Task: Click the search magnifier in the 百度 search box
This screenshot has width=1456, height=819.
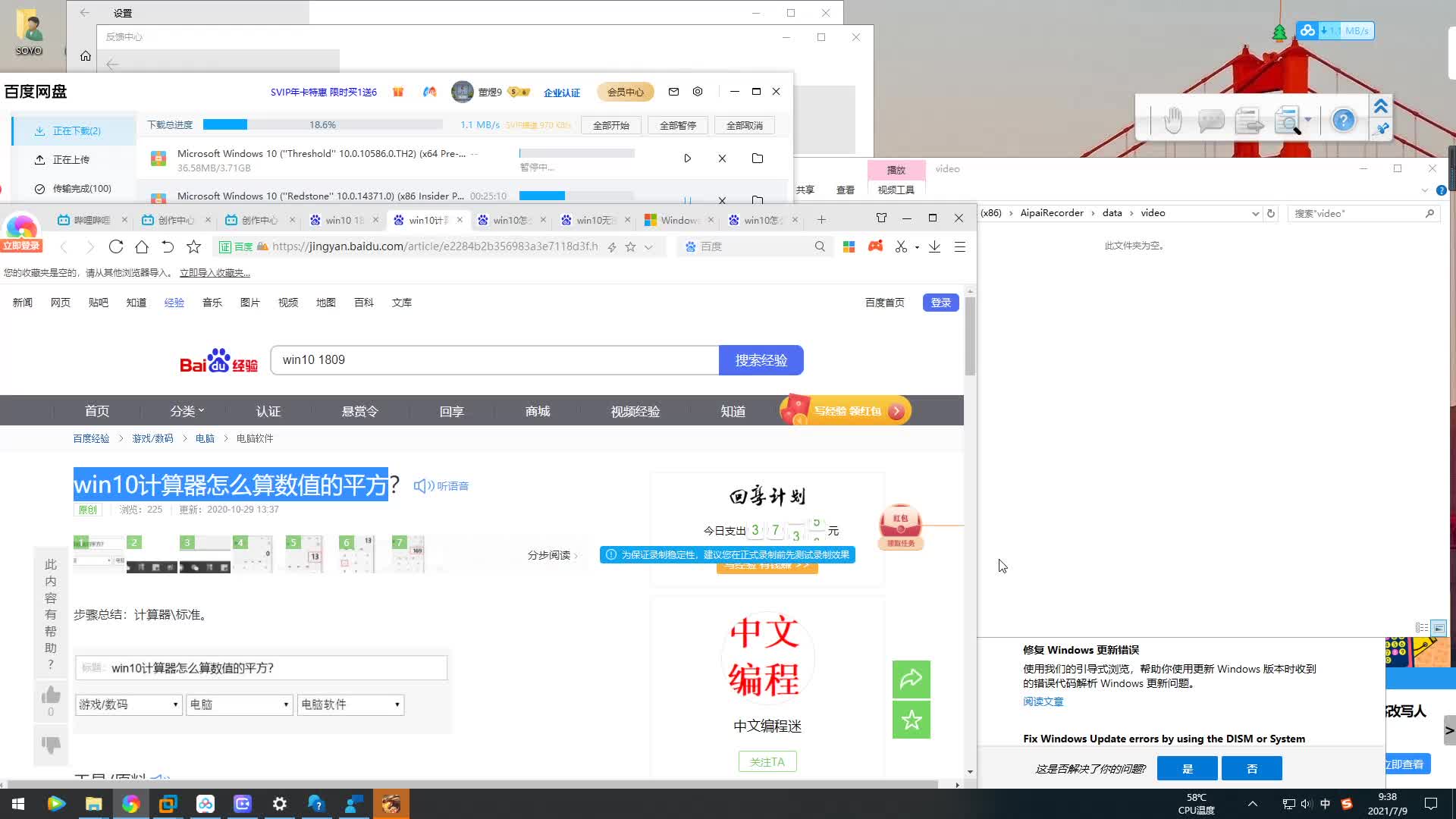Action: point(820,246)
